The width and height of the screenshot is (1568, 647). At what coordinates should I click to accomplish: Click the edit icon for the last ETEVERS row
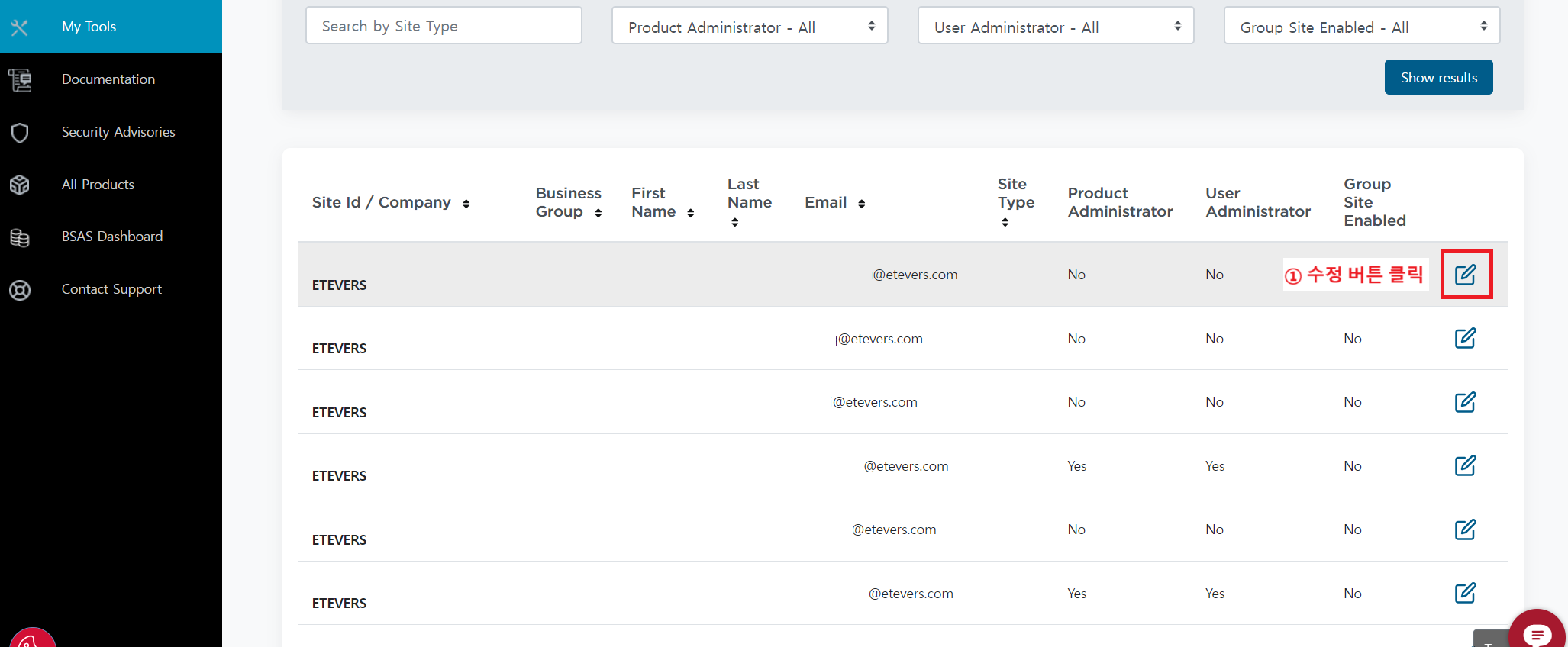pyautogui.click(x=1465, y=593)
